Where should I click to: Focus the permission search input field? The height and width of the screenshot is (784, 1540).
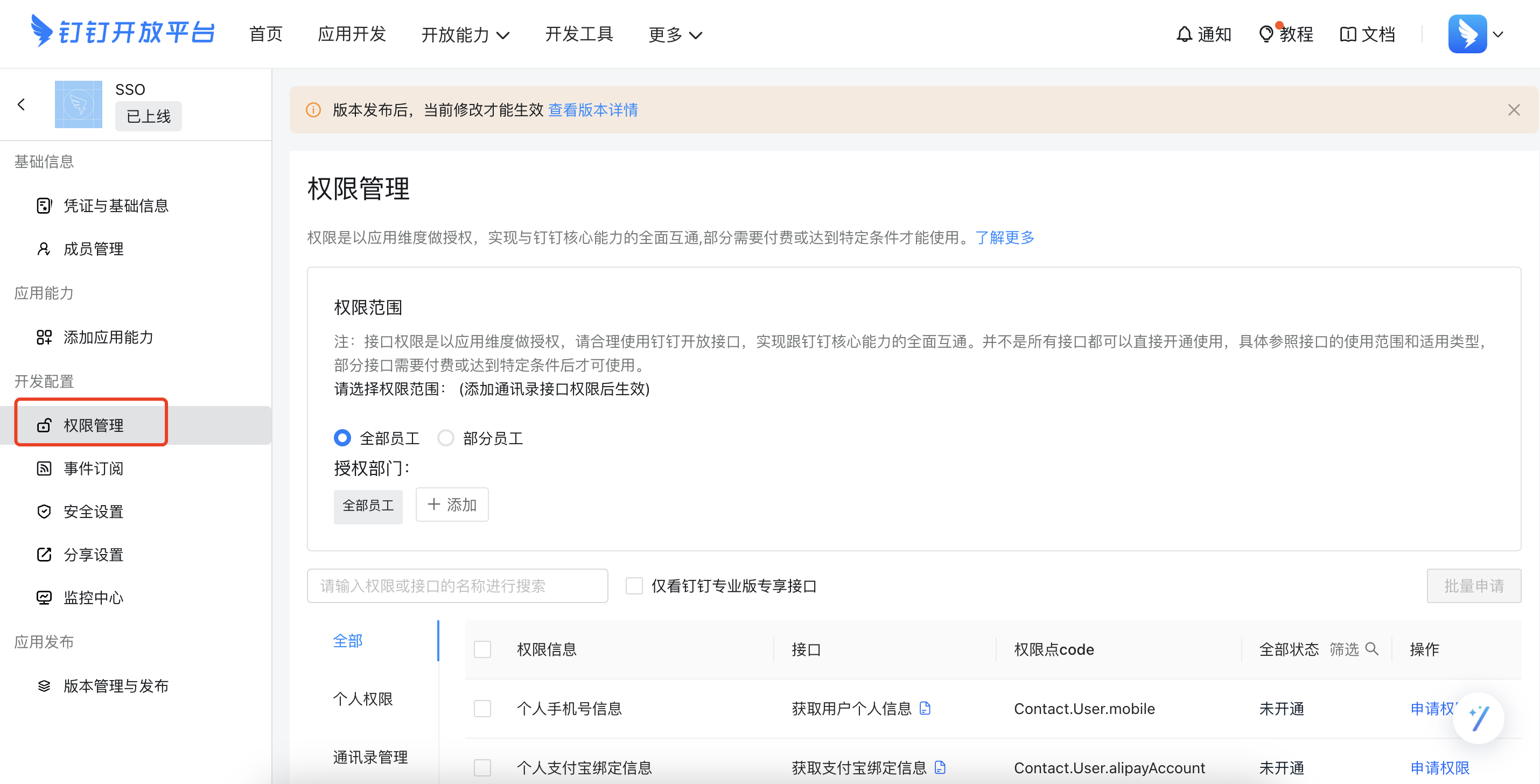(x=457, y=585)
